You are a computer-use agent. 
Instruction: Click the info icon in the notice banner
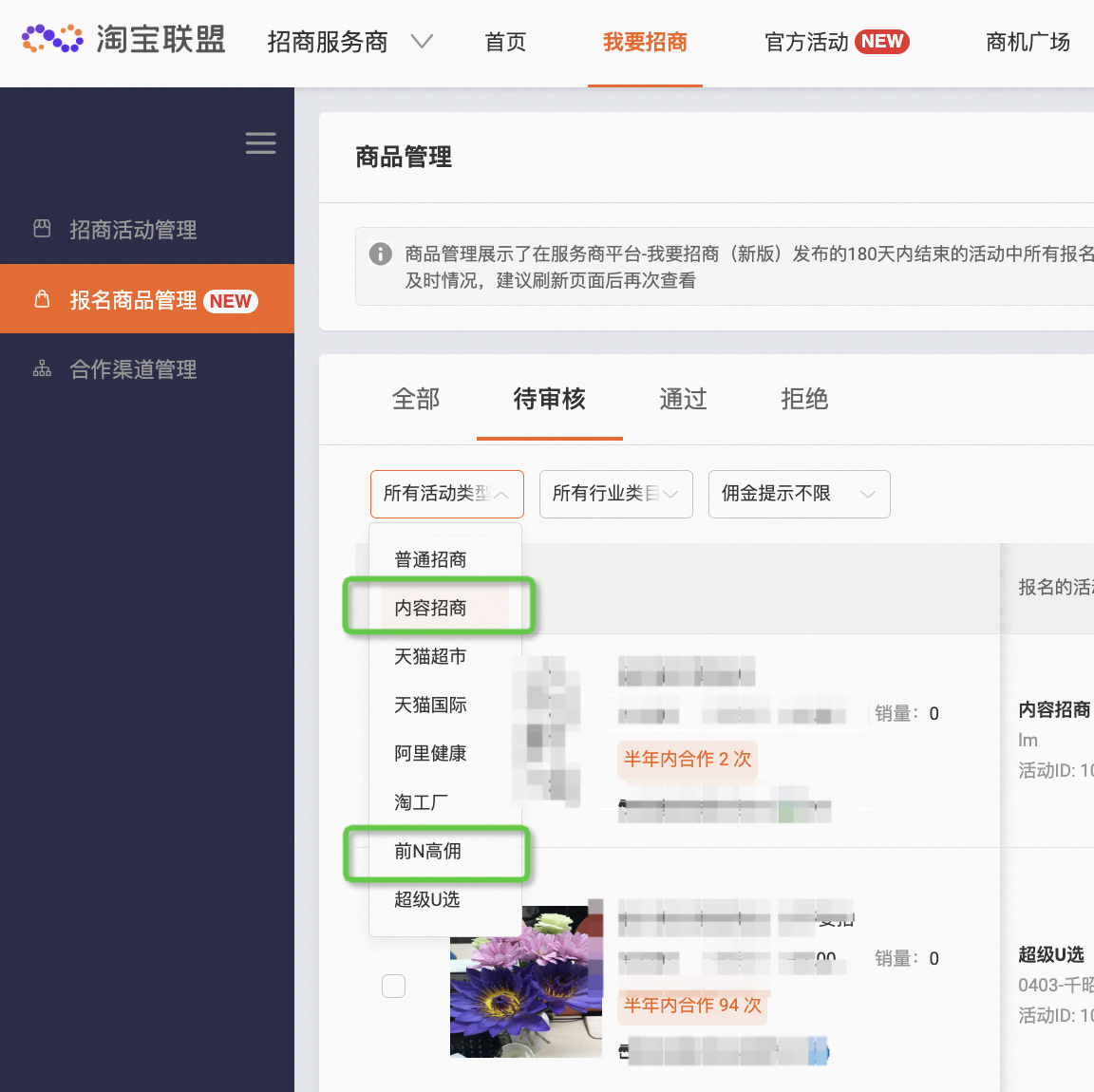click(x=380, y=254)
